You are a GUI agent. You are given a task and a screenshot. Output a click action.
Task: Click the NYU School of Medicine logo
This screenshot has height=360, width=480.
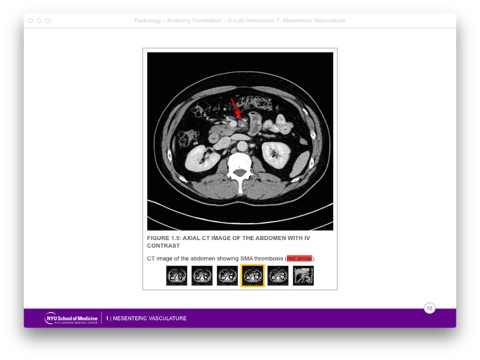coord(71,318)
